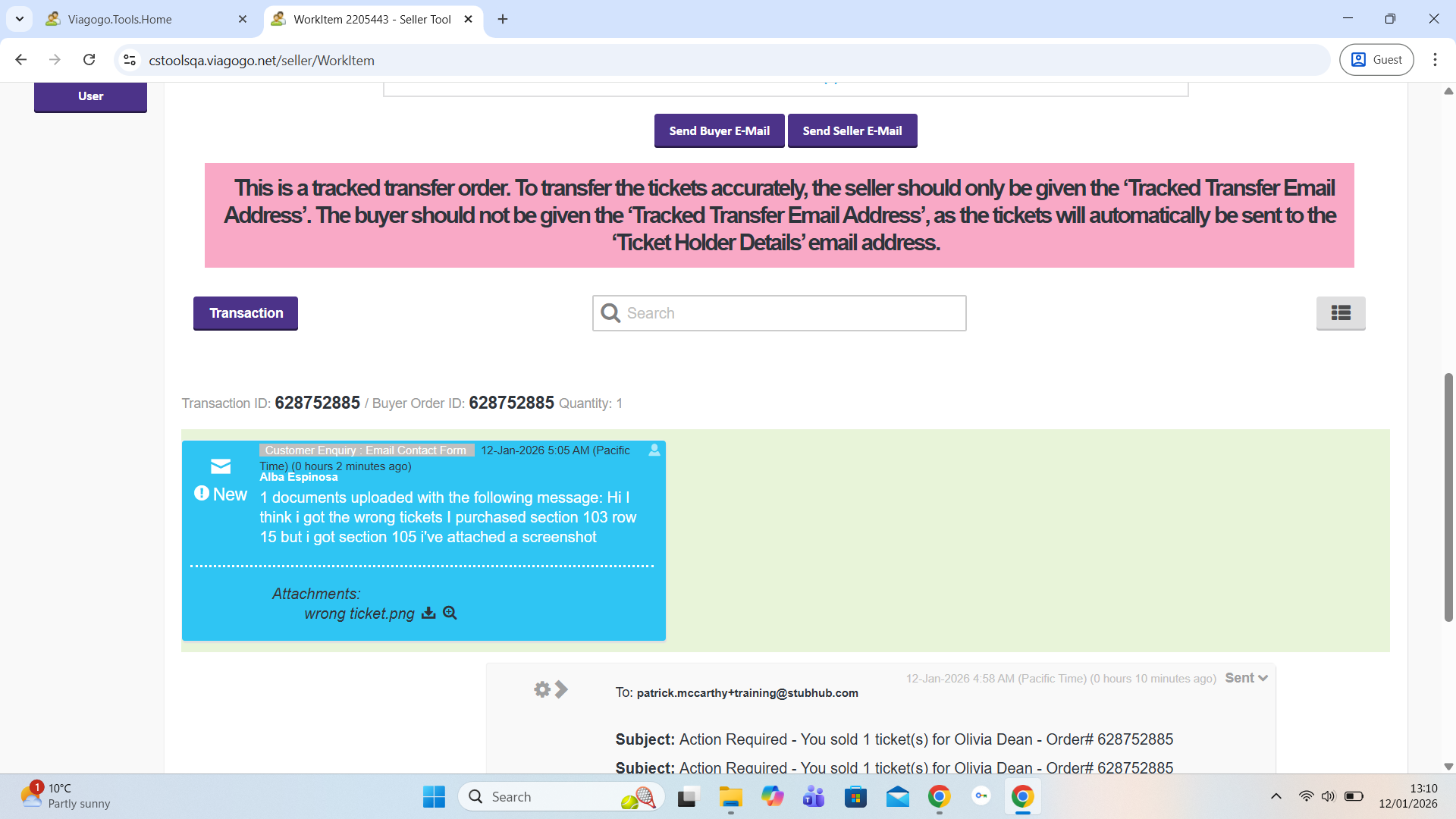Click the User sidebar button
The width and height of the screenshot is (1456, 819).
point(90,96)
